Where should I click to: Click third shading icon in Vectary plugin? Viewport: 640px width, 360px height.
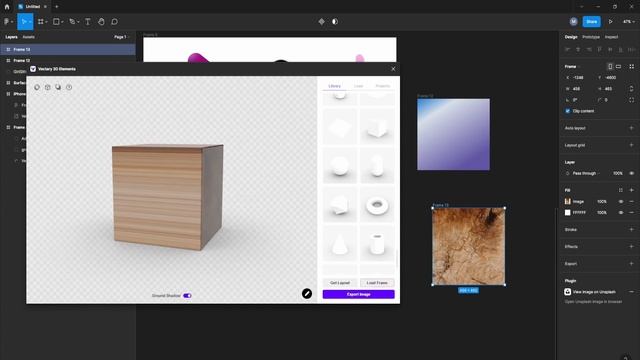tap(58, 87)
